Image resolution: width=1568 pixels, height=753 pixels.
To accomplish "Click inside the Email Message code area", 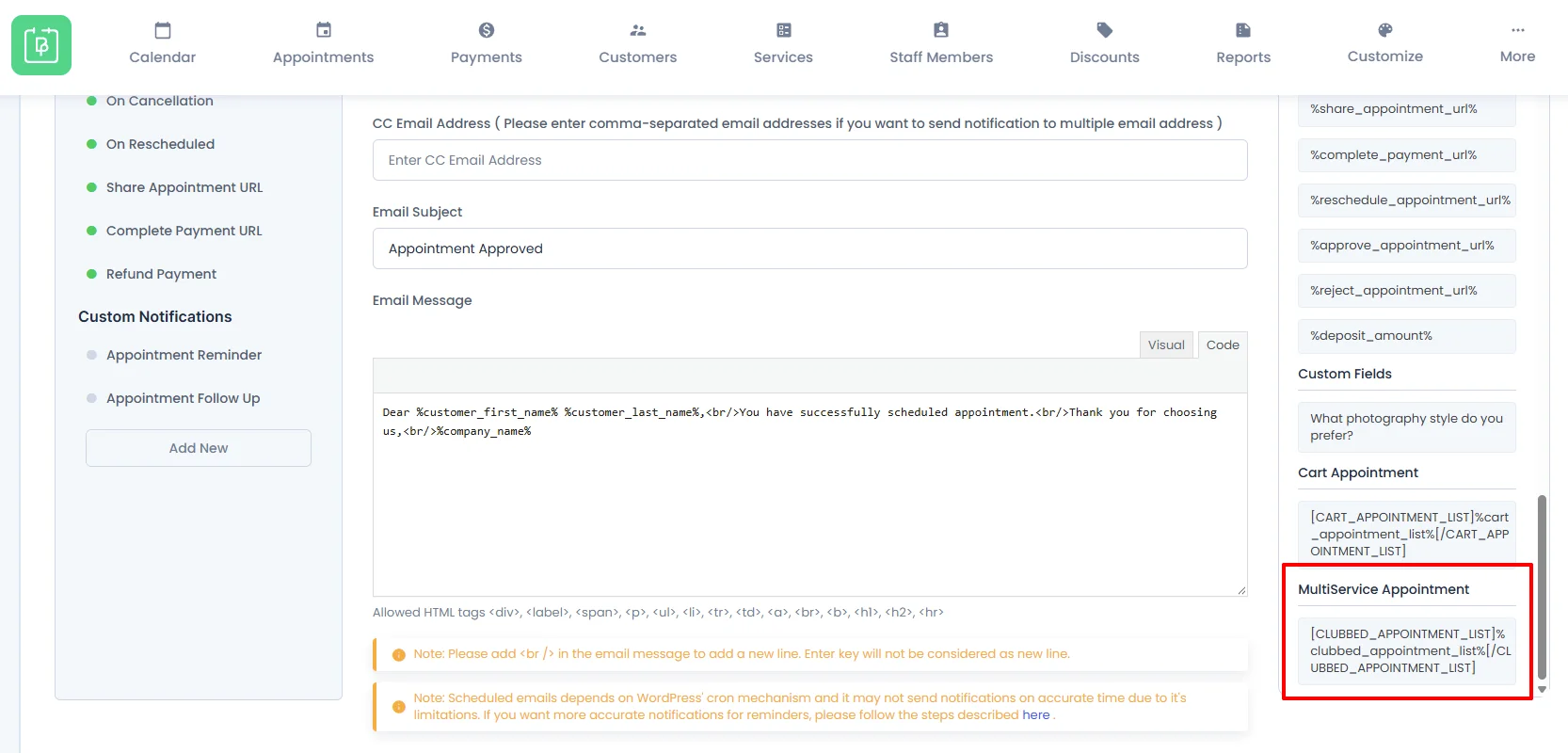I will coord(810,494).
